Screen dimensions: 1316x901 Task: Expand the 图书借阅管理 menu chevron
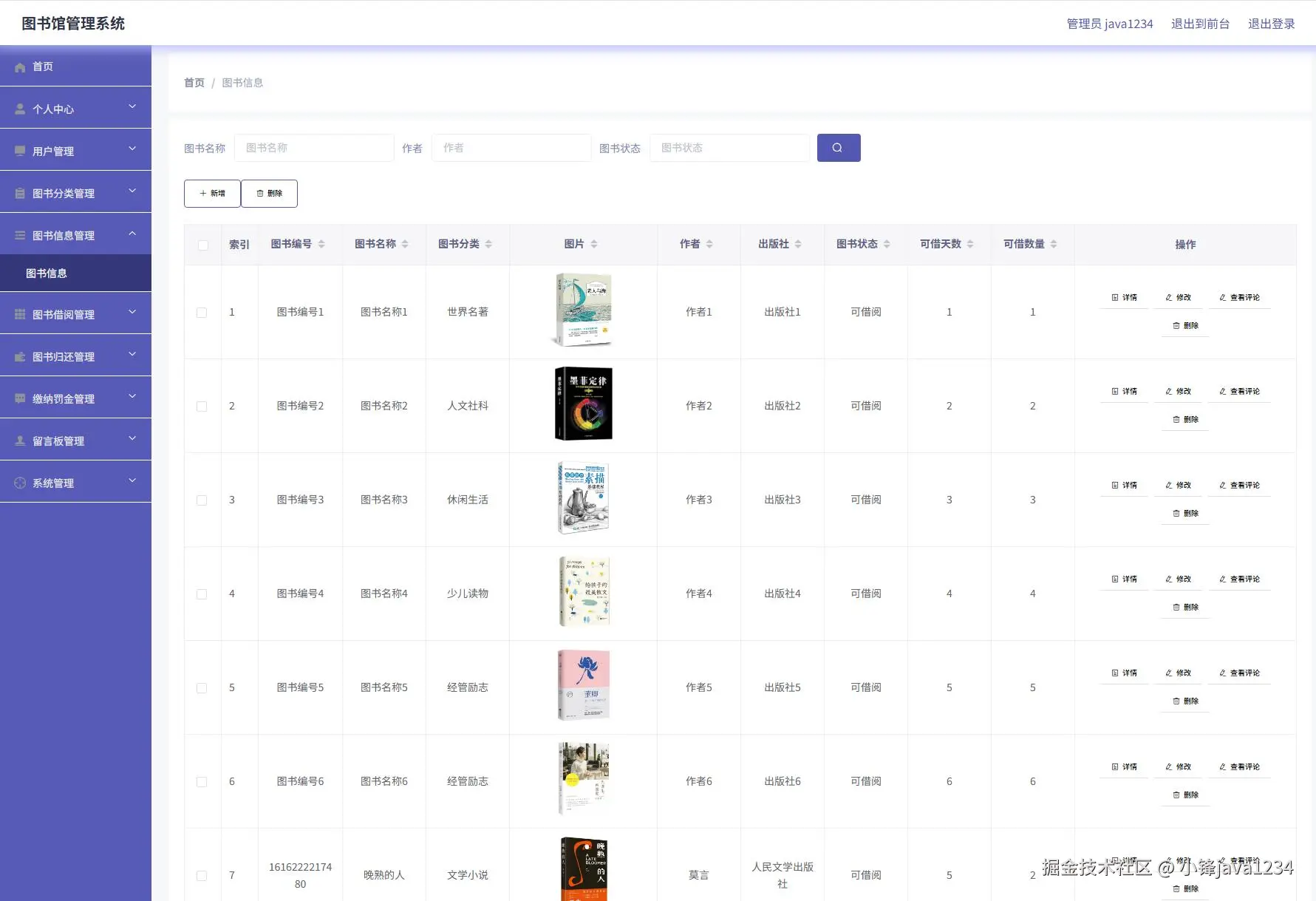[132, 313]
